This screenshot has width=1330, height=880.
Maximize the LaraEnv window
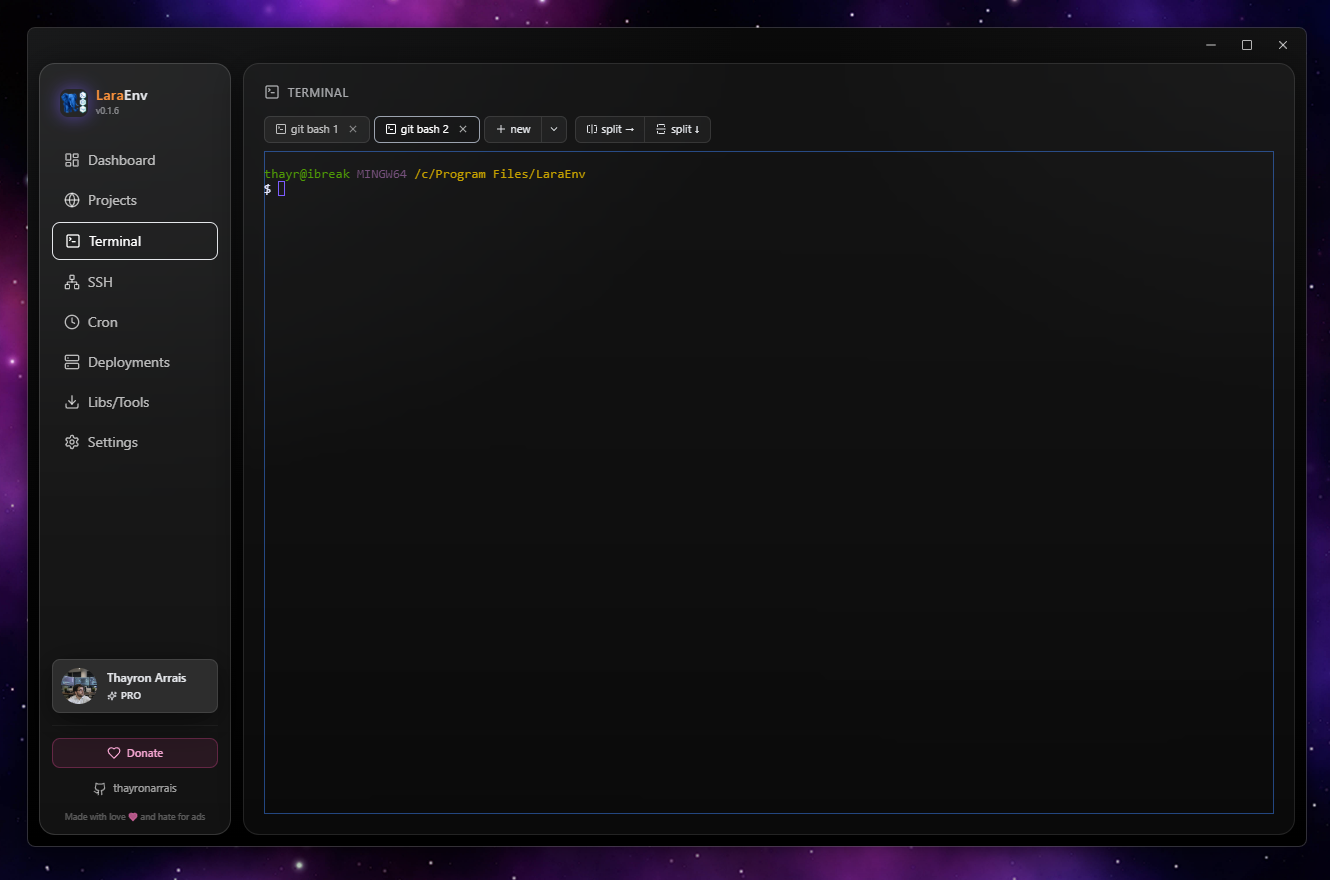tap(1247, 45)
